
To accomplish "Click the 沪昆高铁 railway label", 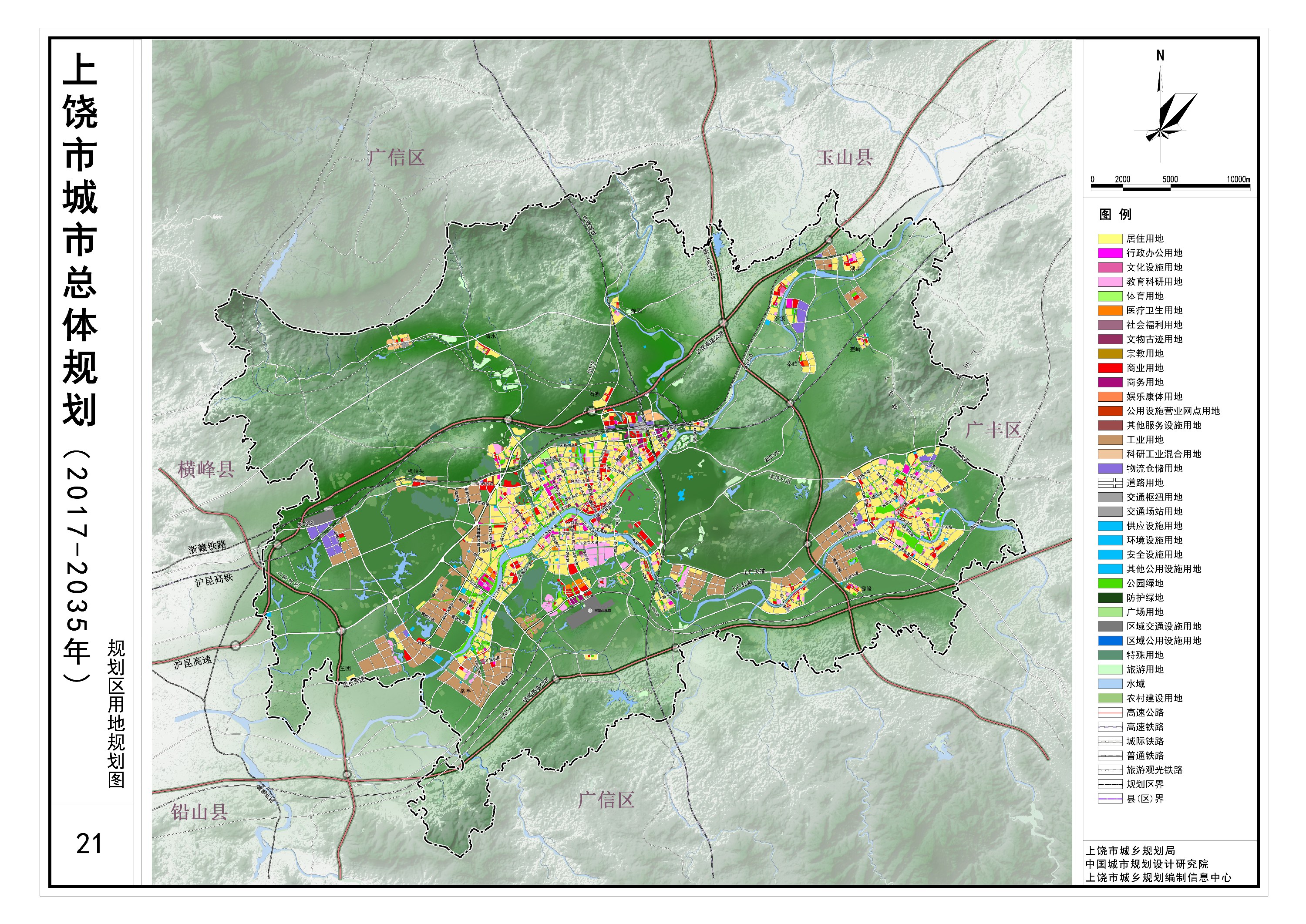I will [x=214, y=580].
